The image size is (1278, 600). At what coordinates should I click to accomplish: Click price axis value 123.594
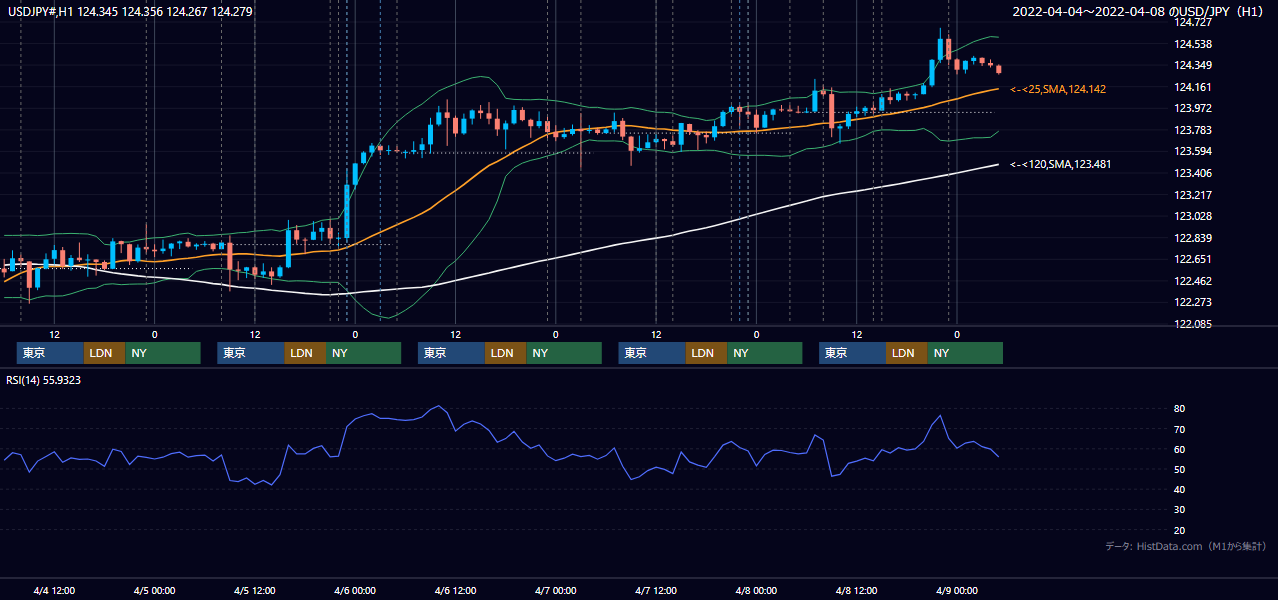[1192, 151]
